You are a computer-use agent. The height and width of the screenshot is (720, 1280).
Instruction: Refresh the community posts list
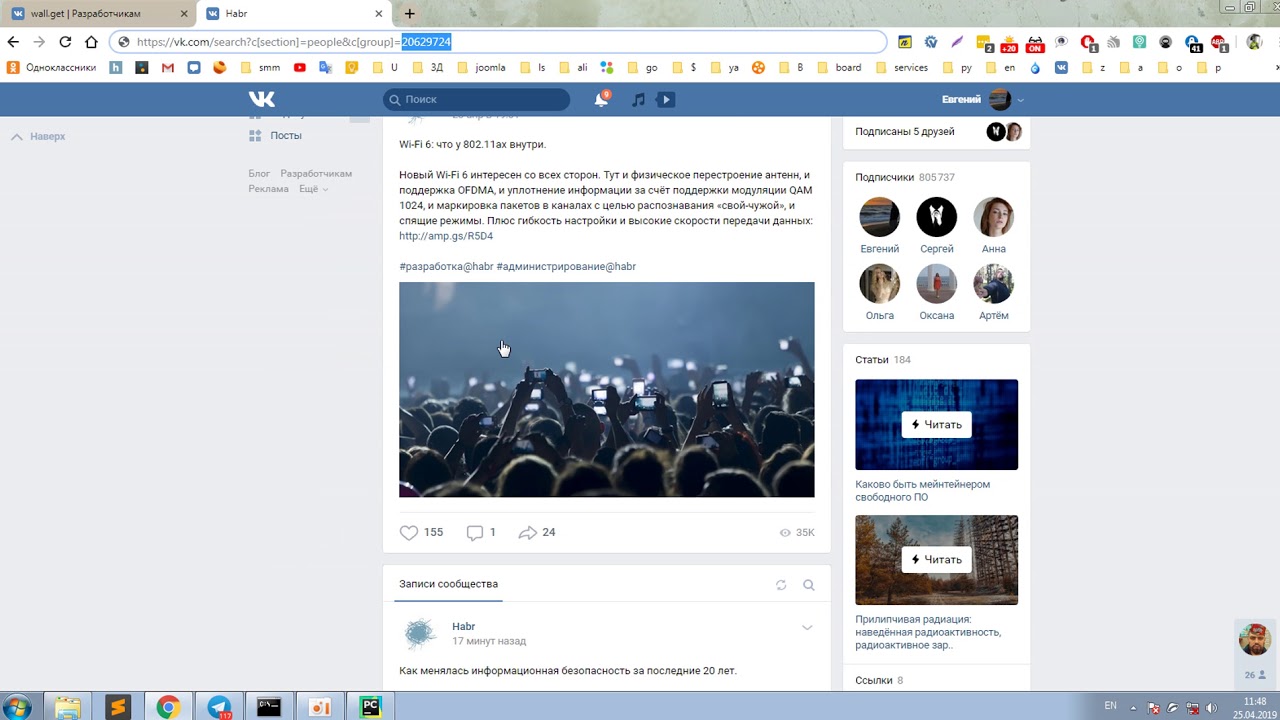click(781, 585)
